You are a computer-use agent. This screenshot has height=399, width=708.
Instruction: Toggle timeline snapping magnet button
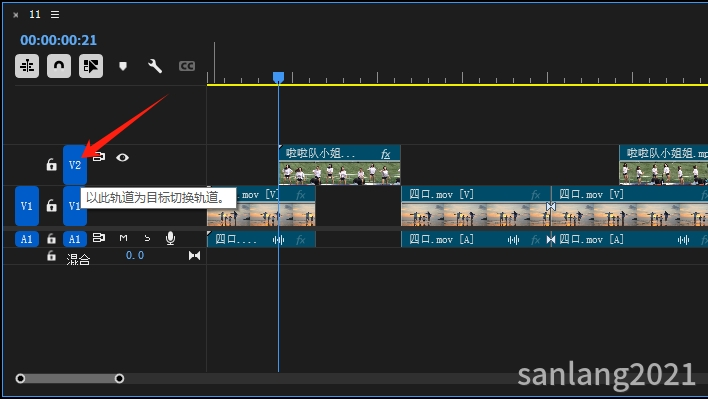tap(59, 66)
